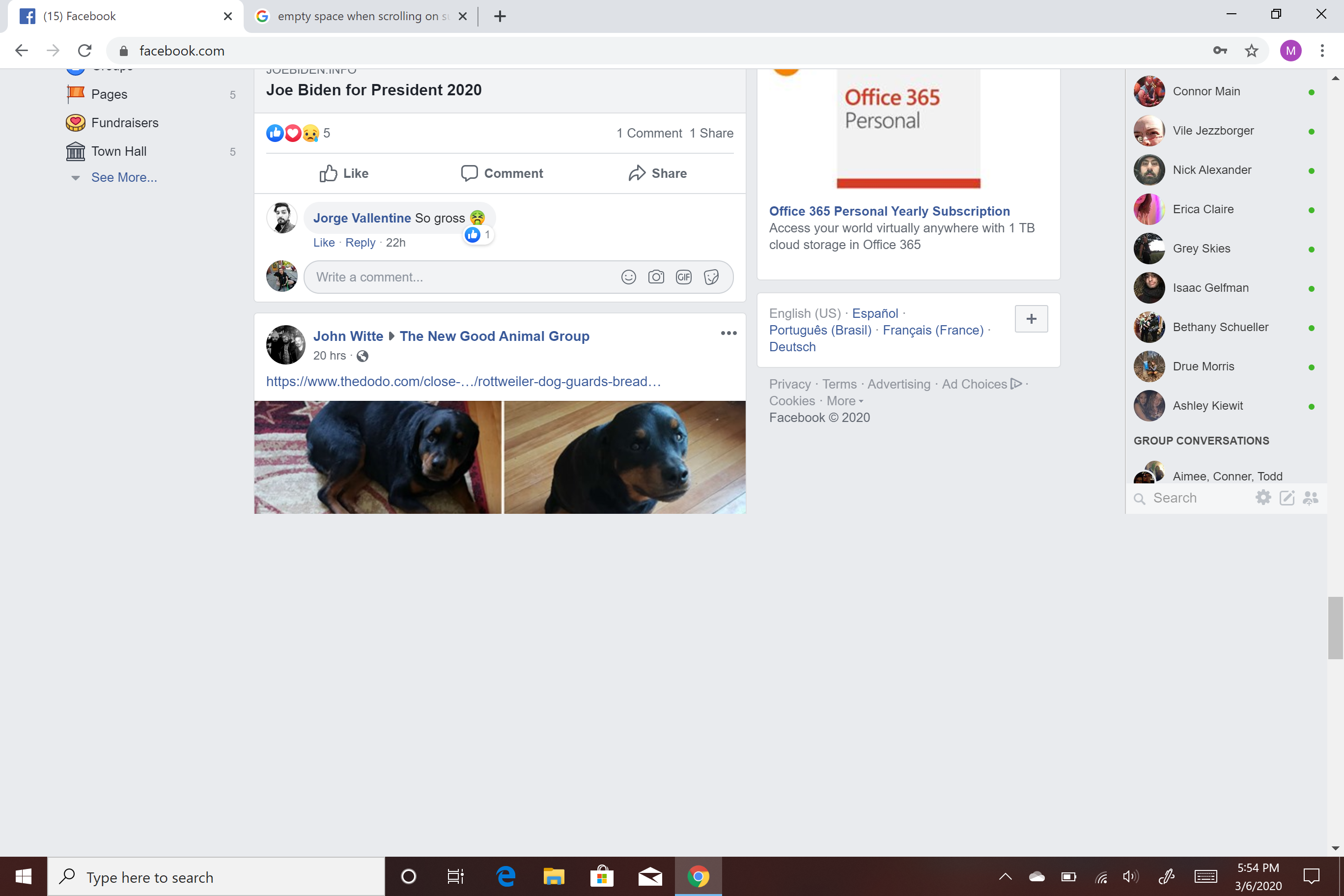This screenshot has width=1344, height=896.
Task: Open Cortana from the taskbar
Action: coord(409,876)
